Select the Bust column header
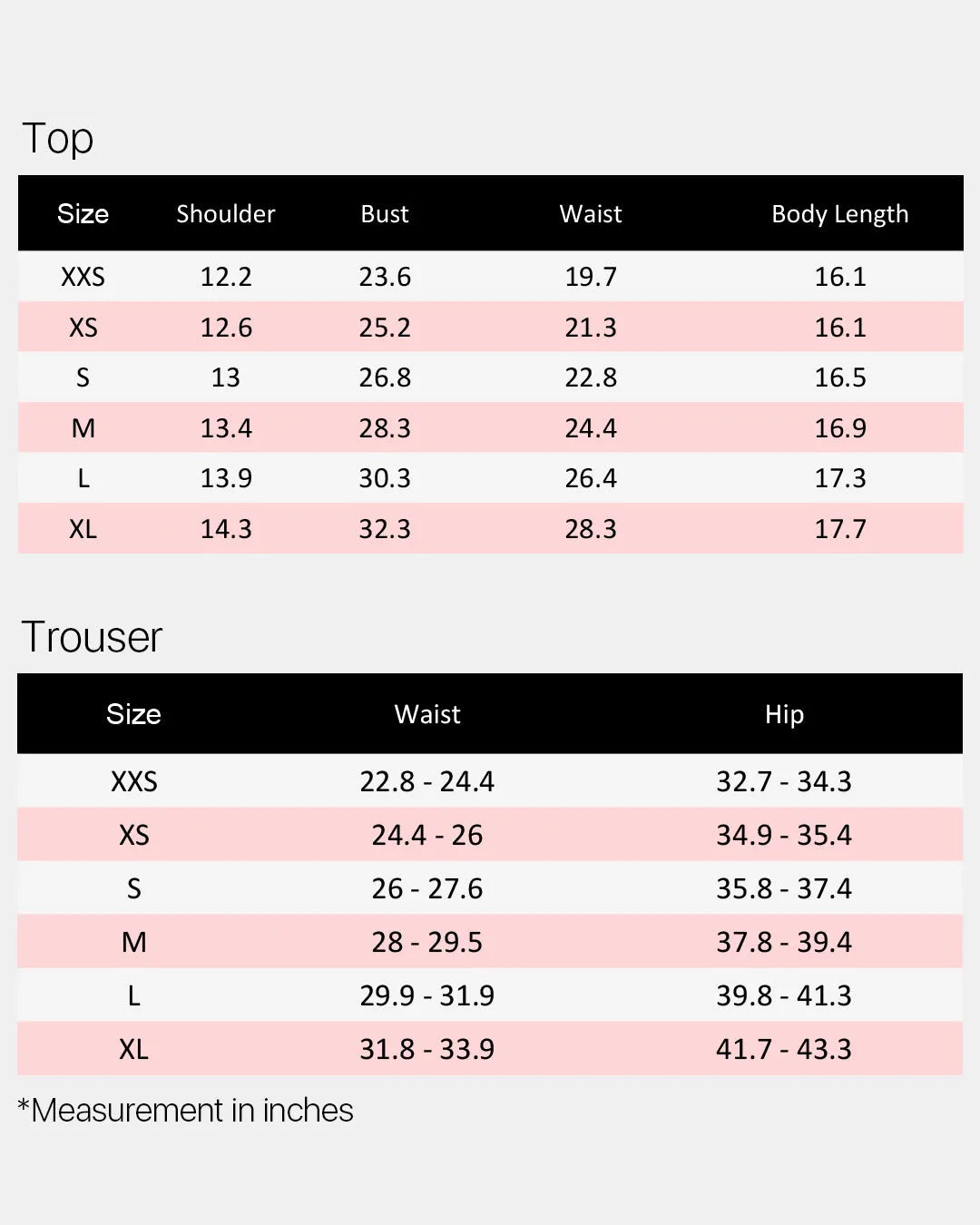The image size is (980, 1225). tap(385, 214)
